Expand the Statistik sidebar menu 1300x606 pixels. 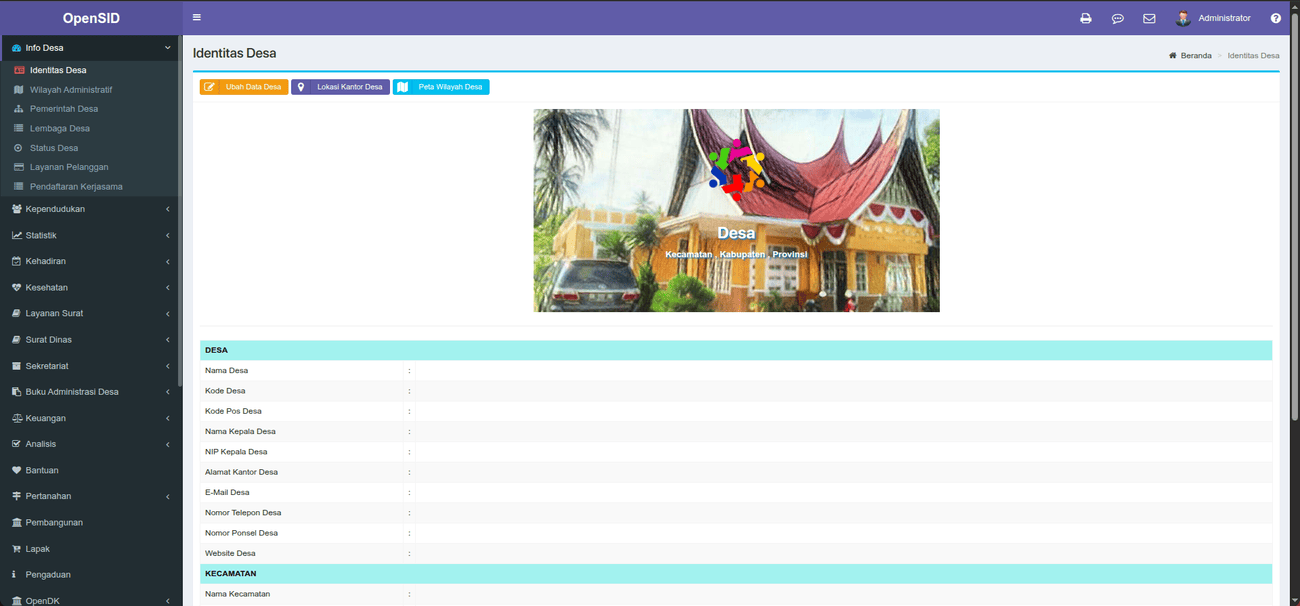point(90,235)
